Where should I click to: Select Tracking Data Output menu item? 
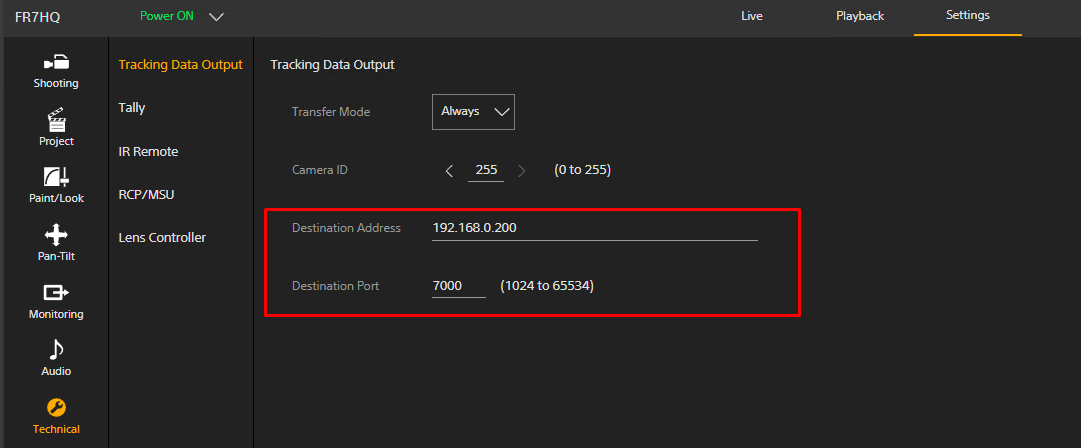click(x=180, y=65)
